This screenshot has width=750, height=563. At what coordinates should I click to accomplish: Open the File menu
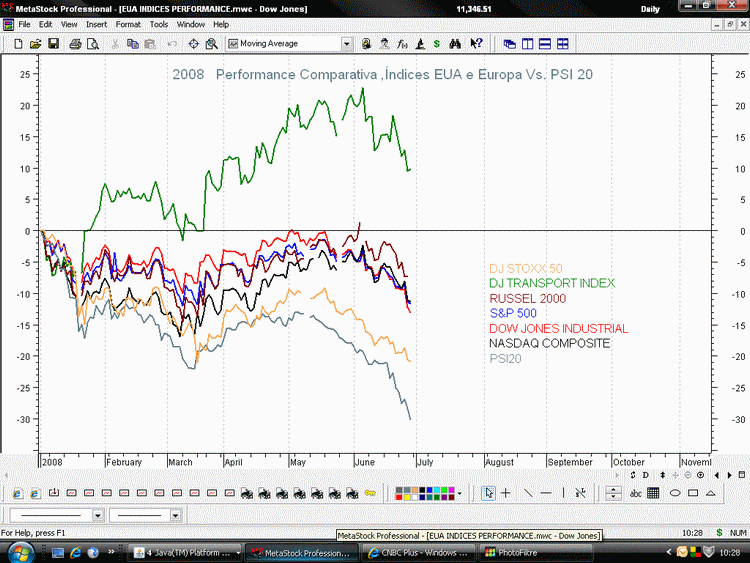24,24
